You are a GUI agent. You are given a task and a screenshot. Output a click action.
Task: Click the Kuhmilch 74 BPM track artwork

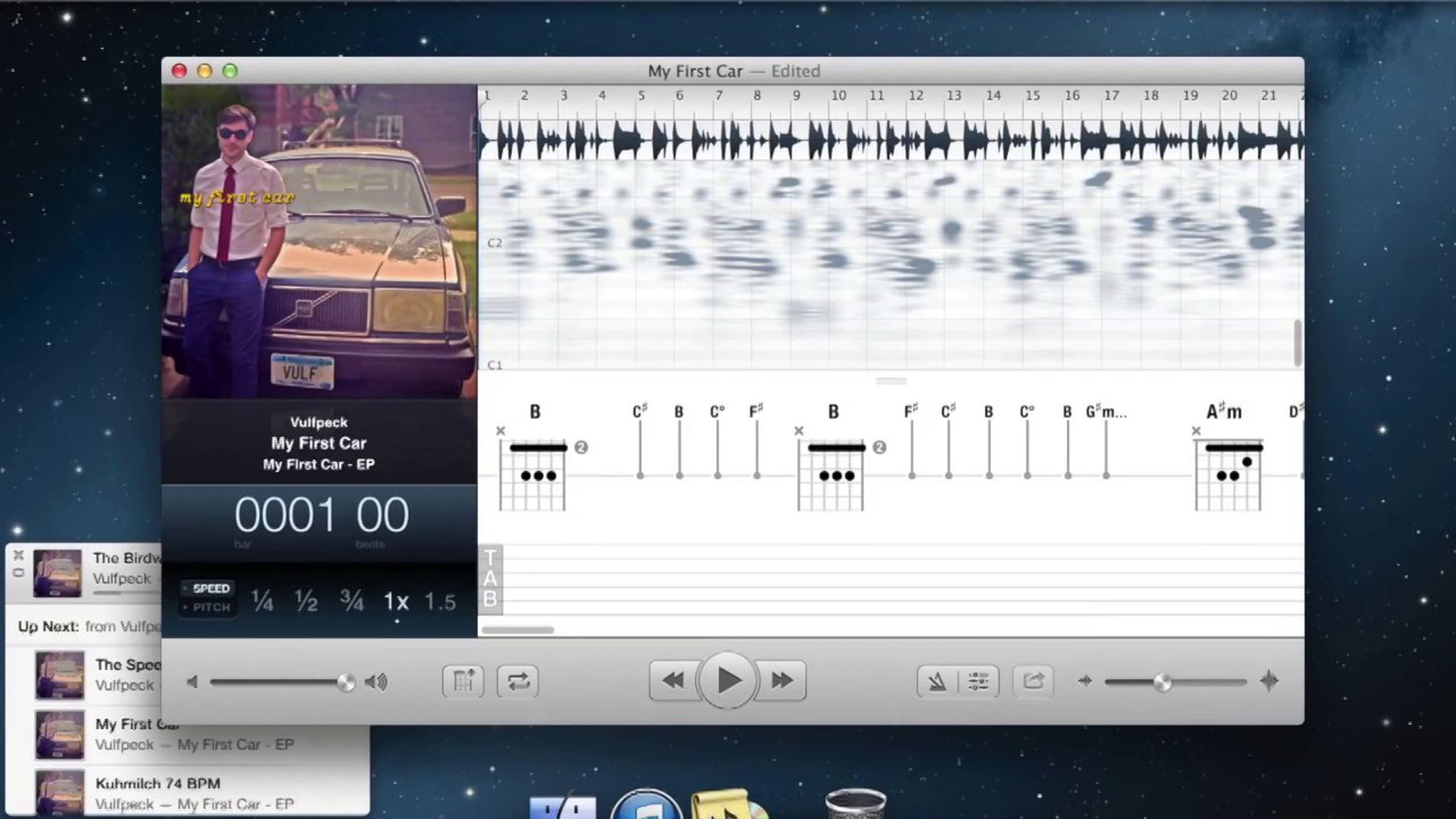click(x=59, y=793)
